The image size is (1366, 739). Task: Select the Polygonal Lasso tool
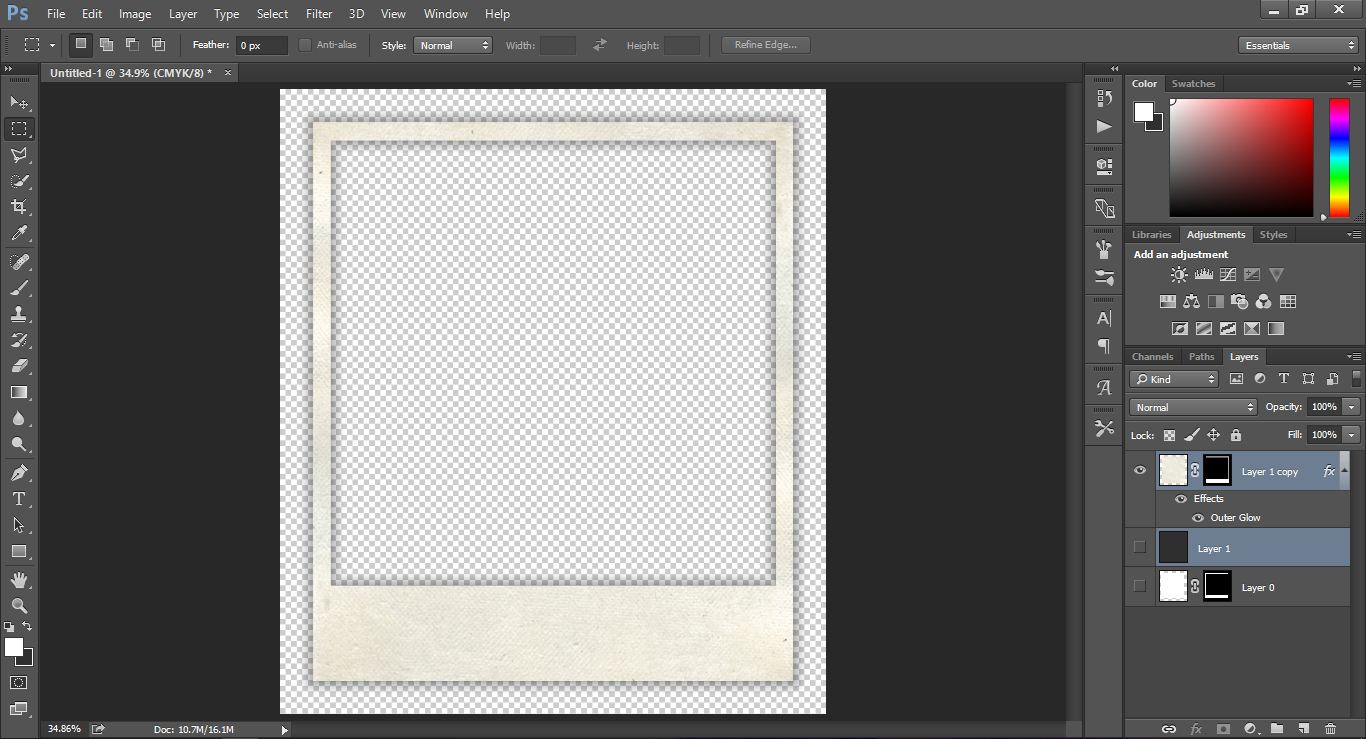pyautogui.click(x=19, y=155)
